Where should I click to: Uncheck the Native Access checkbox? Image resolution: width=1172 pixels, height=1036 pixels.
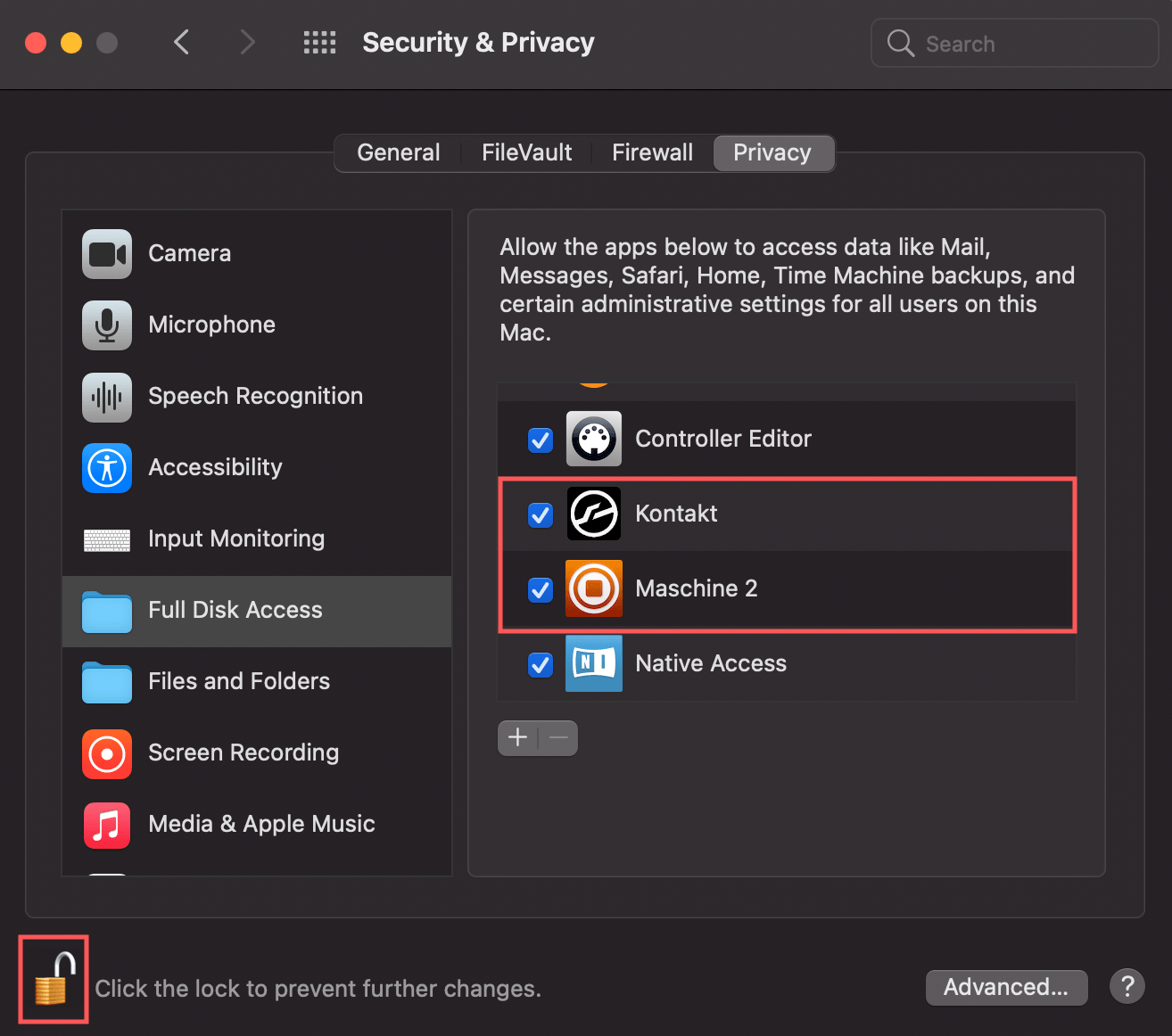[541, 664]
